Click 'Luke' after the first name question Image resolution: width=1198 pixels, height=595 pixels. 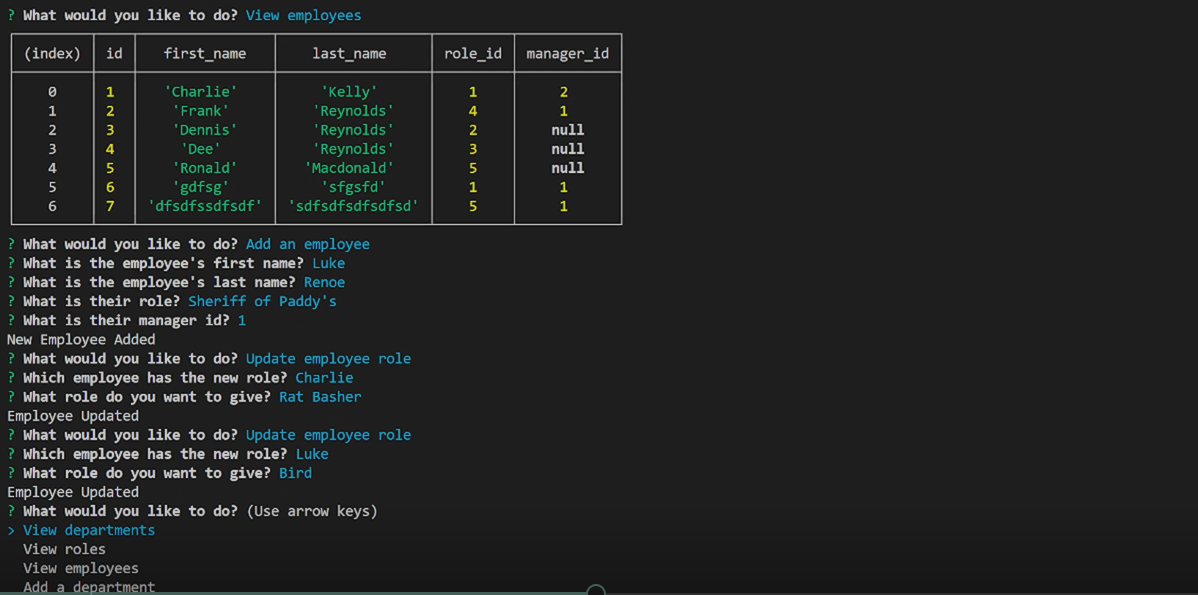click(329, 264)
